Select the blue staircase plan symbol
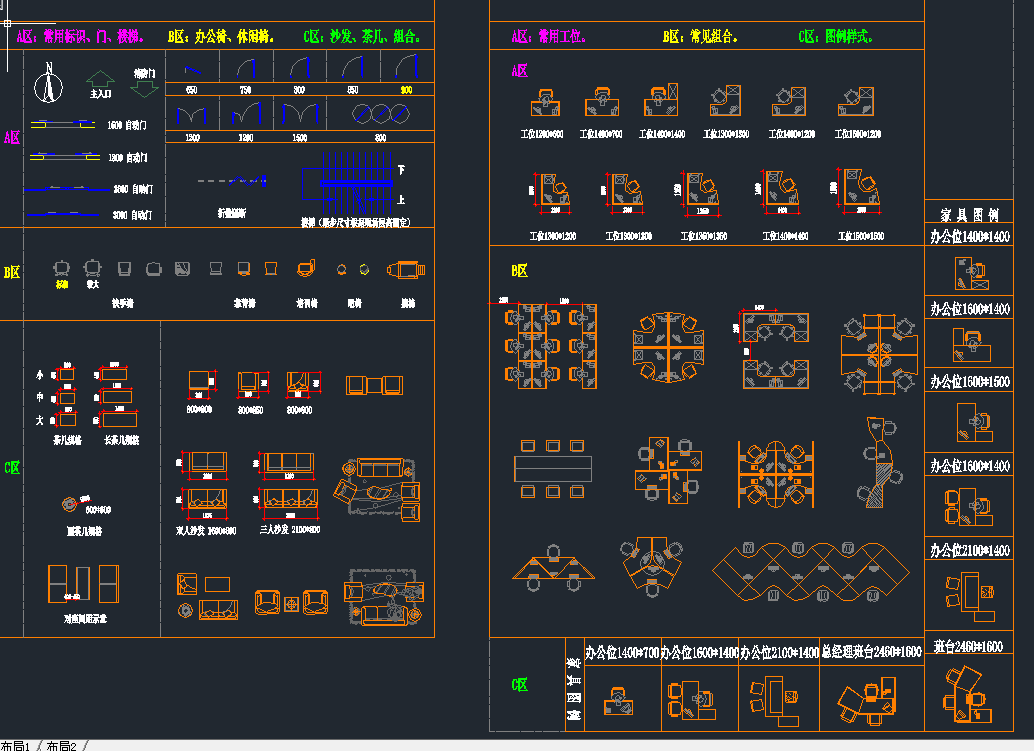 click(x=348, y=183)
